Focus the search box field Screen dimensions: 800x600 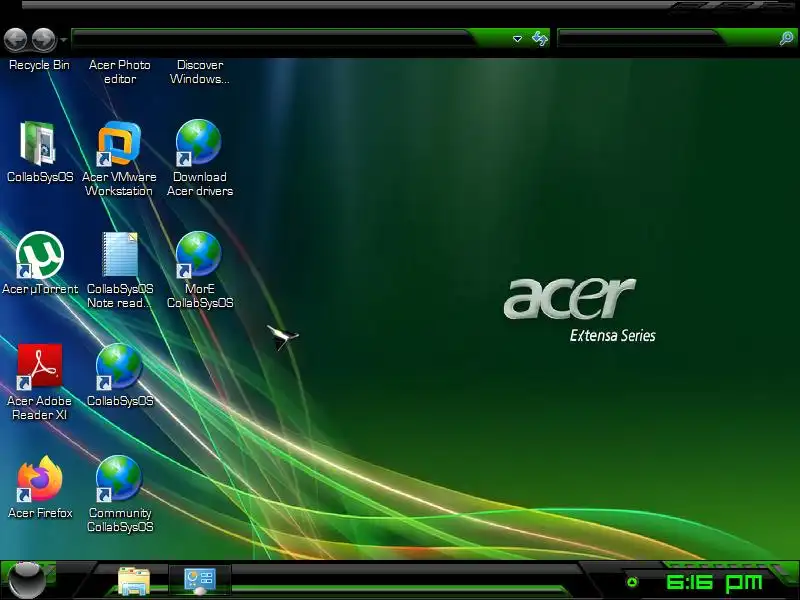pyautogui.click(x=666, y=38)
